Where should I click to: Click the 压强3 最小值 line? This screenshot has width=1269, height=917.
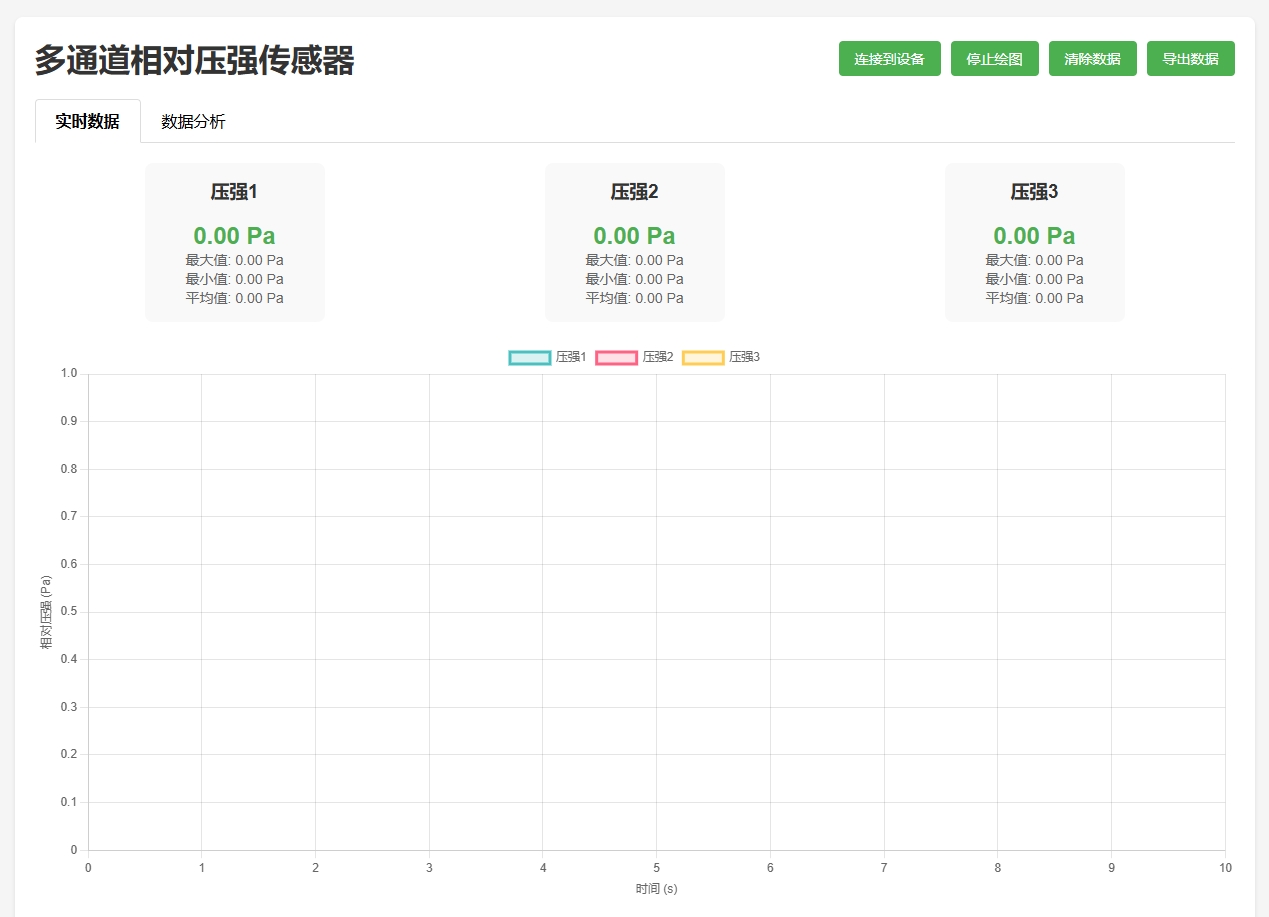(1034, 279)
